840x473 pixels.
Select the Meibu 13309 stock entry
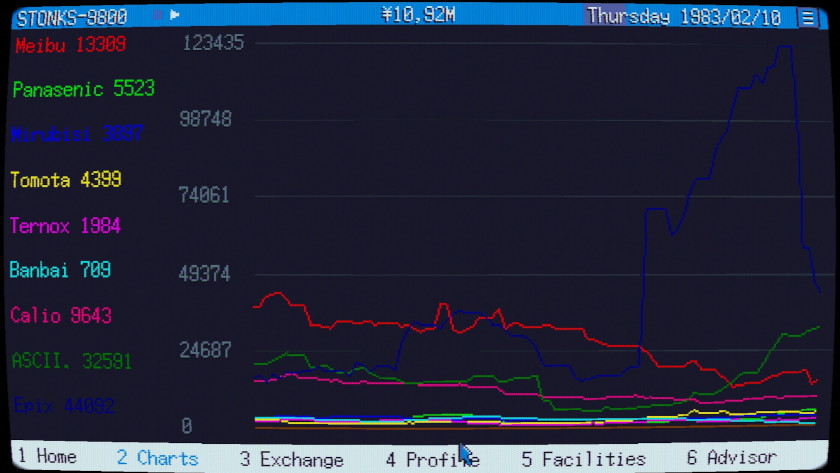click(71, 44)
